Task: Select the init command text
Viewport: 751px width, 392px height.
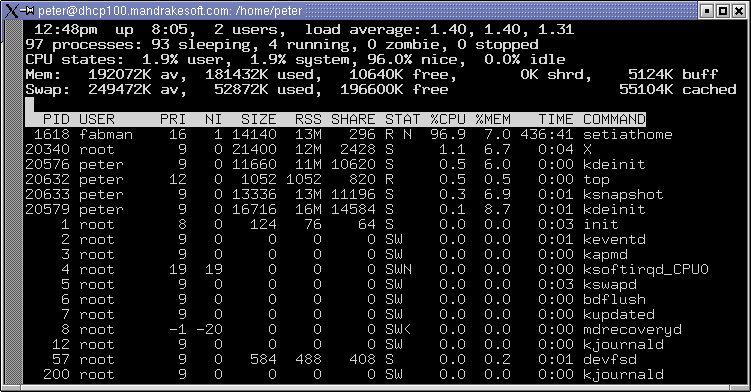Action: (x=601, y=224)
